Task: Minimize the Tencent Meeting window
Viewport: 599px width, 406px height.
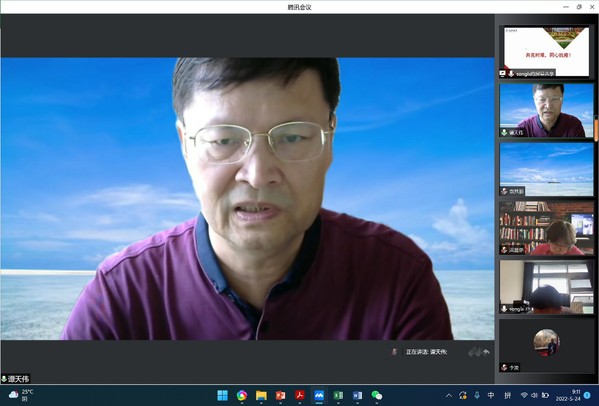Action: [566, 7]
